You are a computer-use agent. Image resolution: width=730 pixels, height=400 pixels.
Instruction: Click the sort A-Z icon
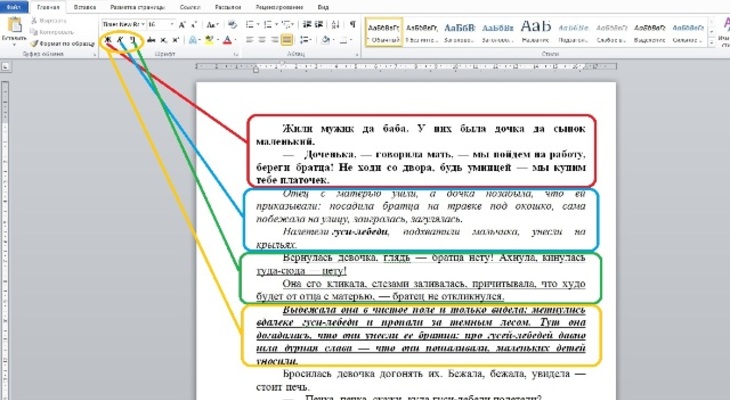[x=336, y=25]
